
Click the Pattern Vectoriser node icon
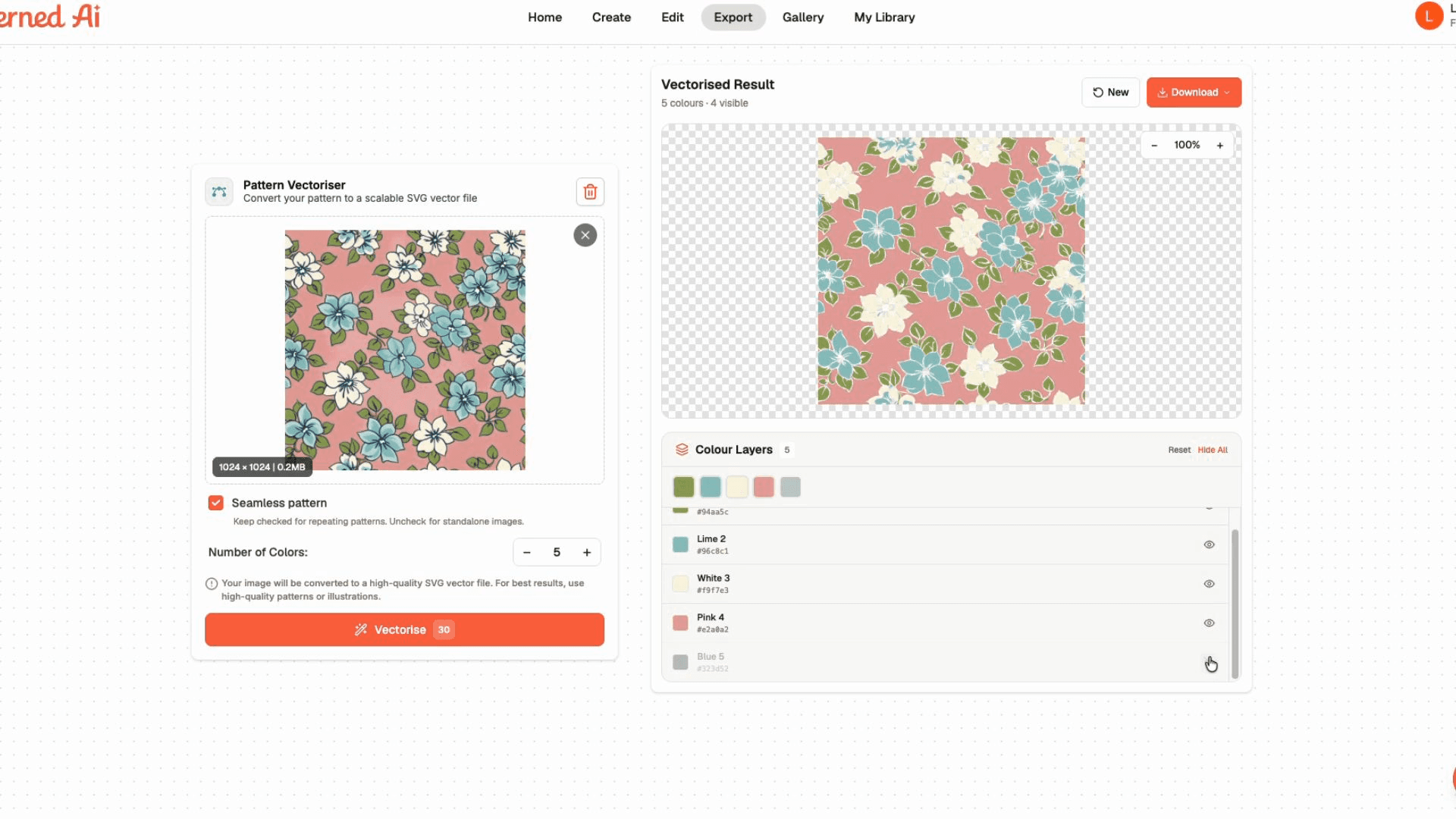[x=219, y=192]
